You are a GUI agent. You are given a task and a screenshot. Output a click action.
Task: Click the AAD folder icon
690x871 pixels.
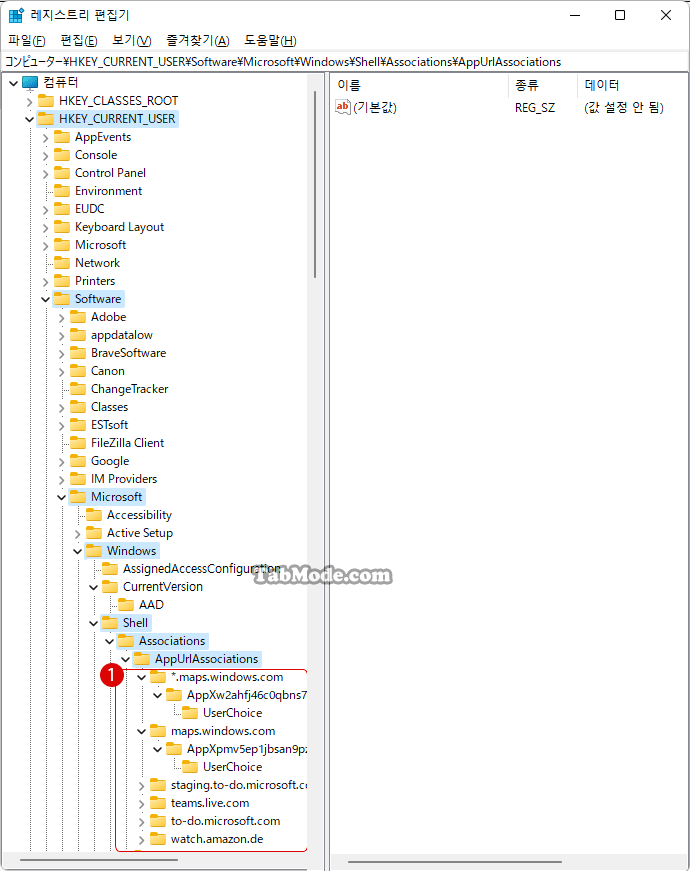coord(126,604)
